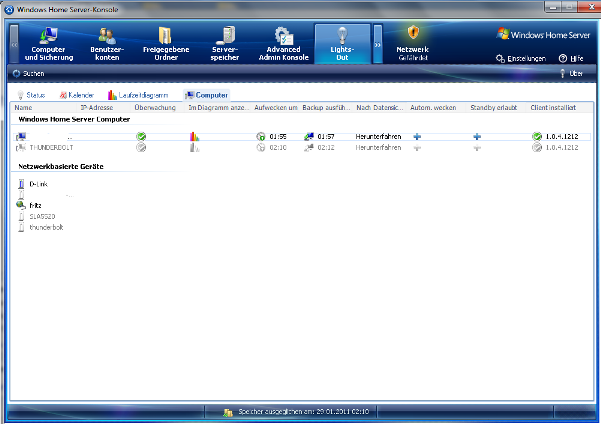The image size is (601, 424).
Task: Click version 1.0.4.1212 in first row
Action: [562, 136]
